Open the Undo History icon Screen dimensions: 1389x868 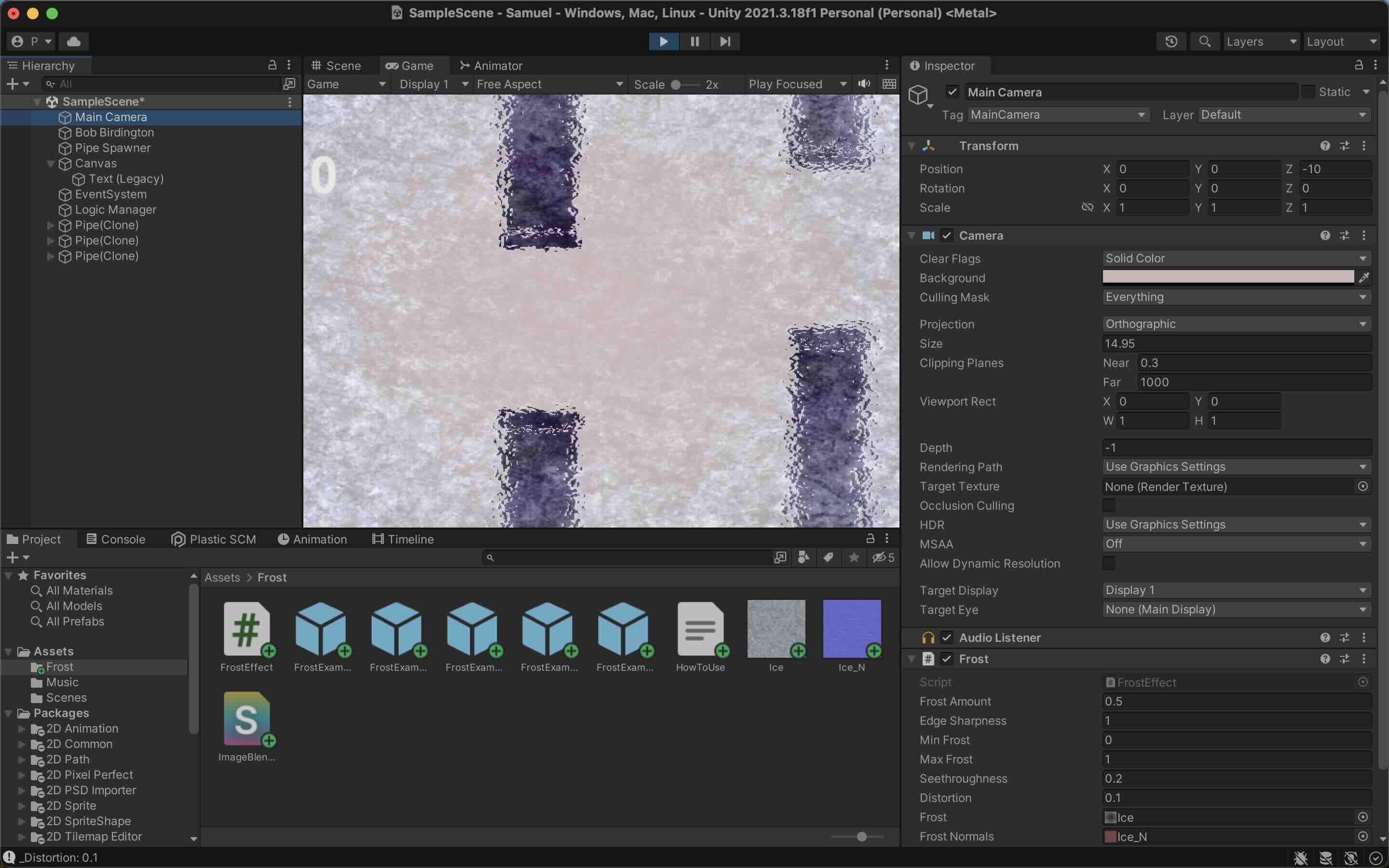pos(1171,41)
